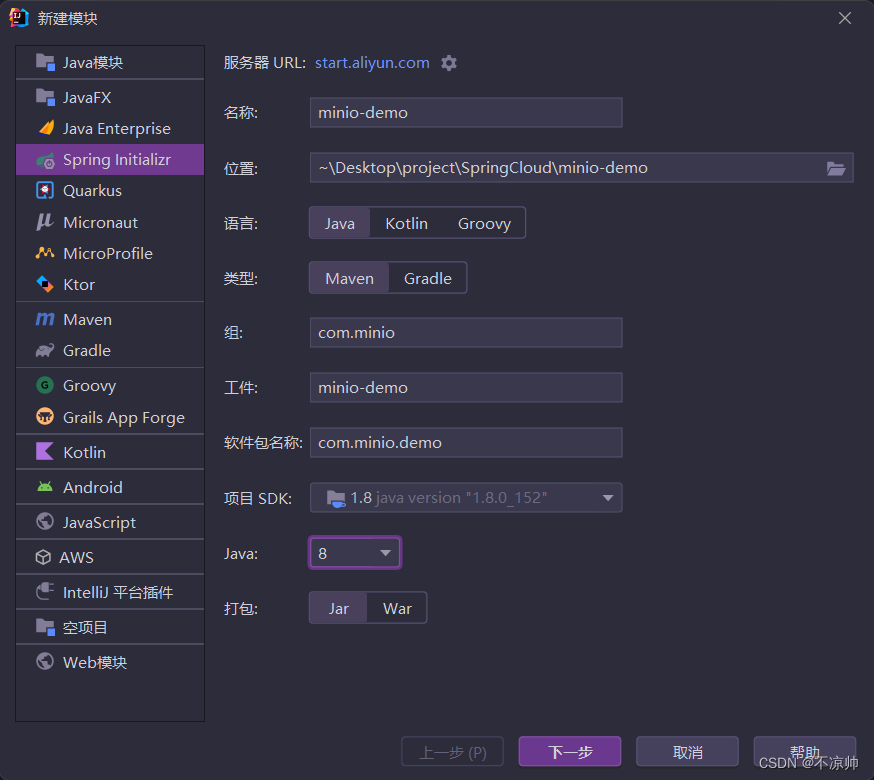Click the Quarkus icon
This screenshot has height=780, width=874.
click(x=45, y=191)
